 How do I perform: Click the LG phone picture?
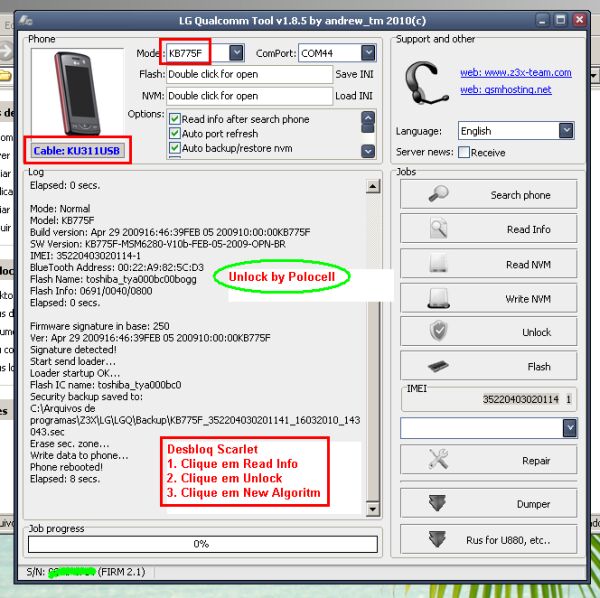point(78,93)
